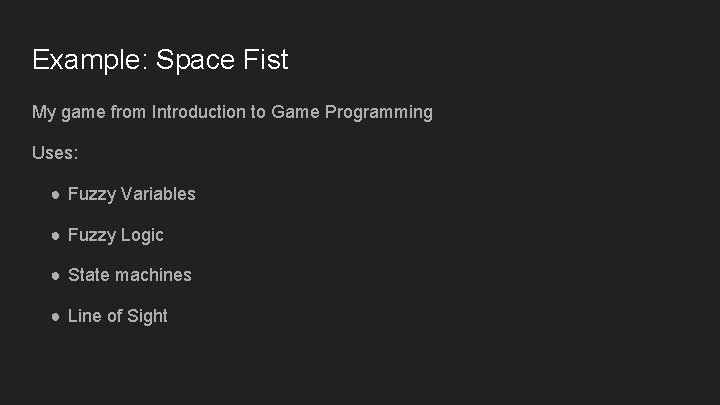Viewport: 720px width, 405px height.
Task: Click the word "Programming" in the subtitle
Action: click(379, 113)
